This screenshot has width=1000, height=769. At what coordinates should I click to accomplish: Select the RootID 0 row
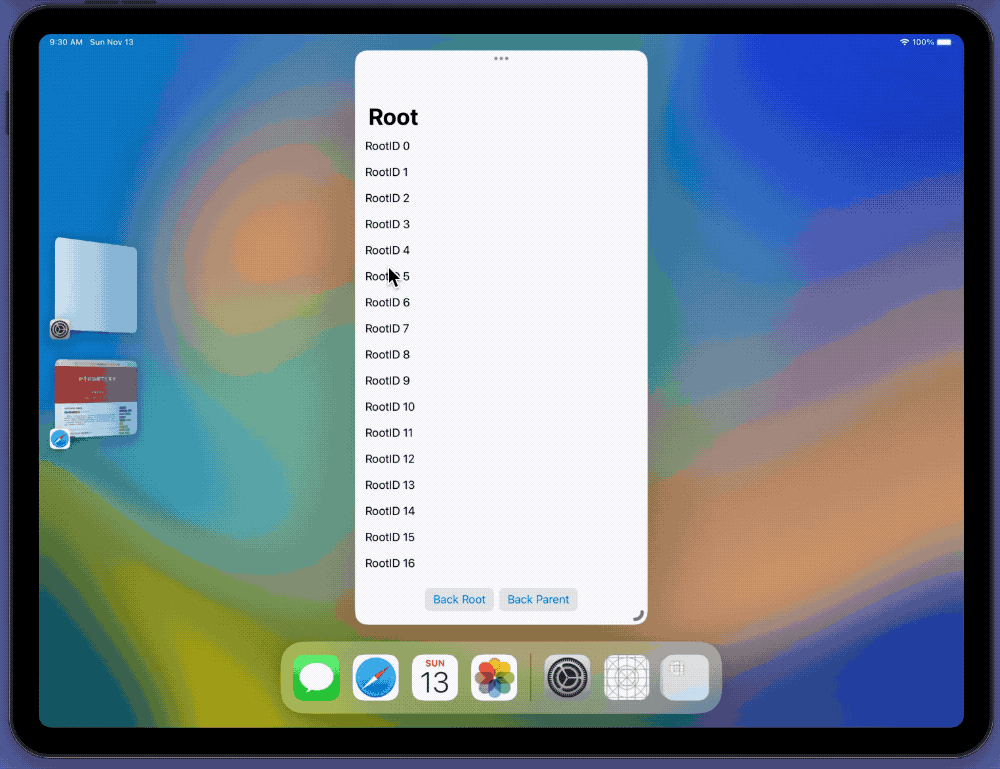point(501,146)
